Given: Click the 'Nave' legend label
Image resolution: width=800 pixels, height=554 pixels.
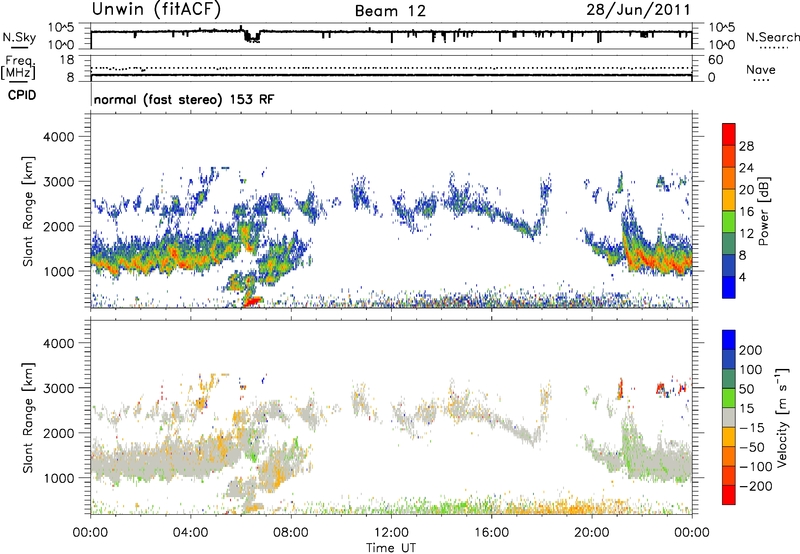Looking at the screenshot, I should pos(761,70).
